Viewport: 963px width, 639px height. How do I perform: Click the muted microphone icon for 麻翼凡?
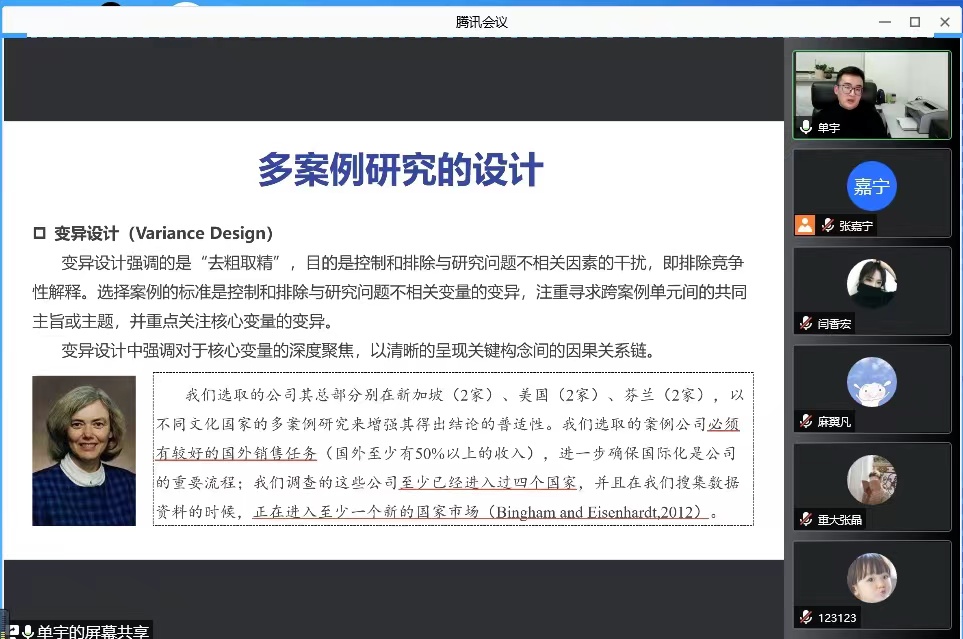coord(806,421)
